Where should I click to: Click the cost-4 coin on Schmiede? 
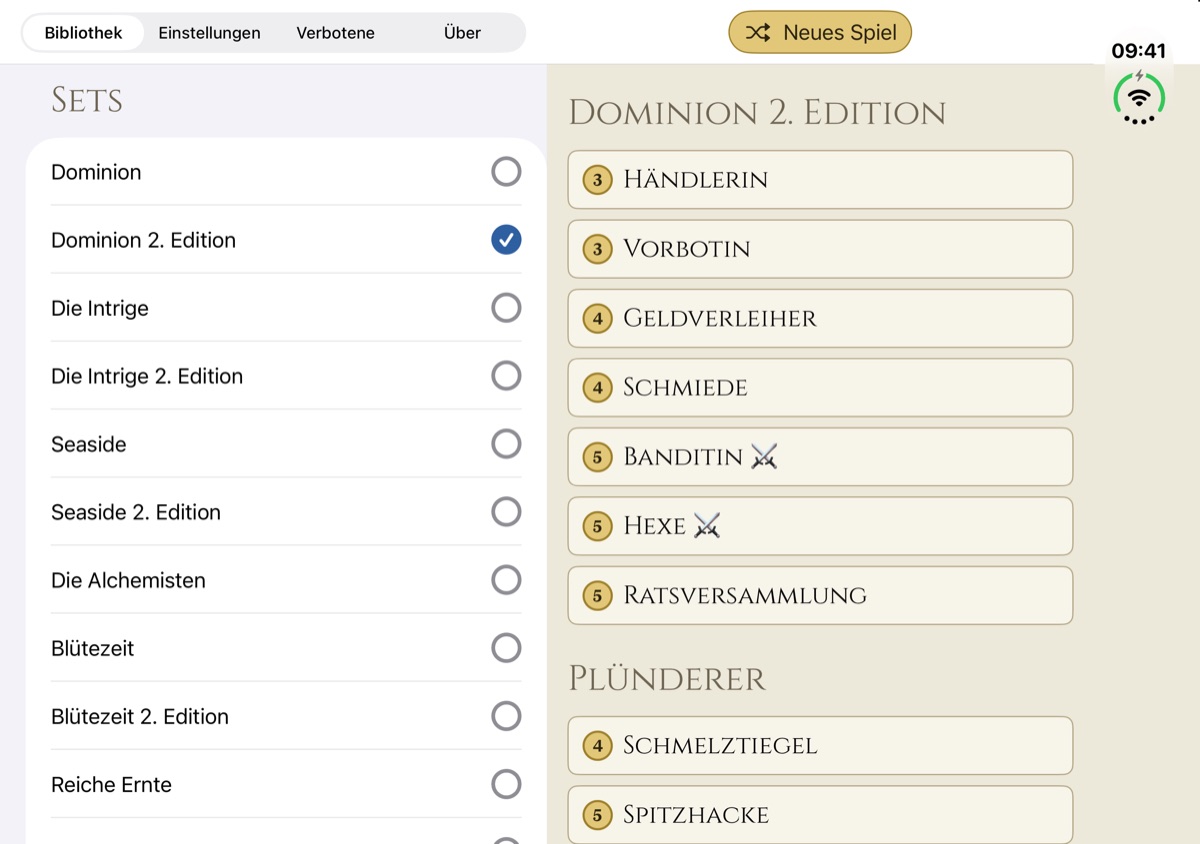tap(598, 388)
